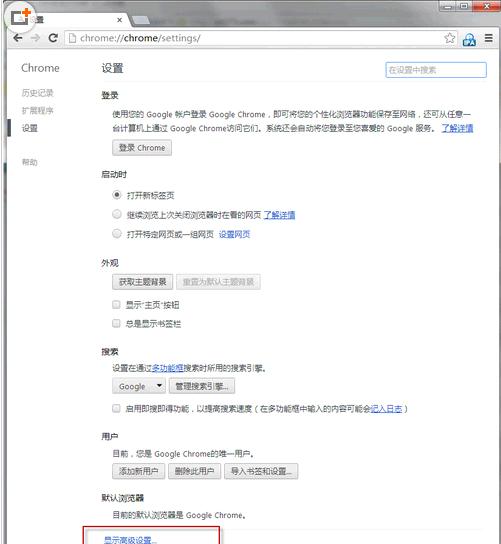Reload the page with the refresh icon

point(53,37)
